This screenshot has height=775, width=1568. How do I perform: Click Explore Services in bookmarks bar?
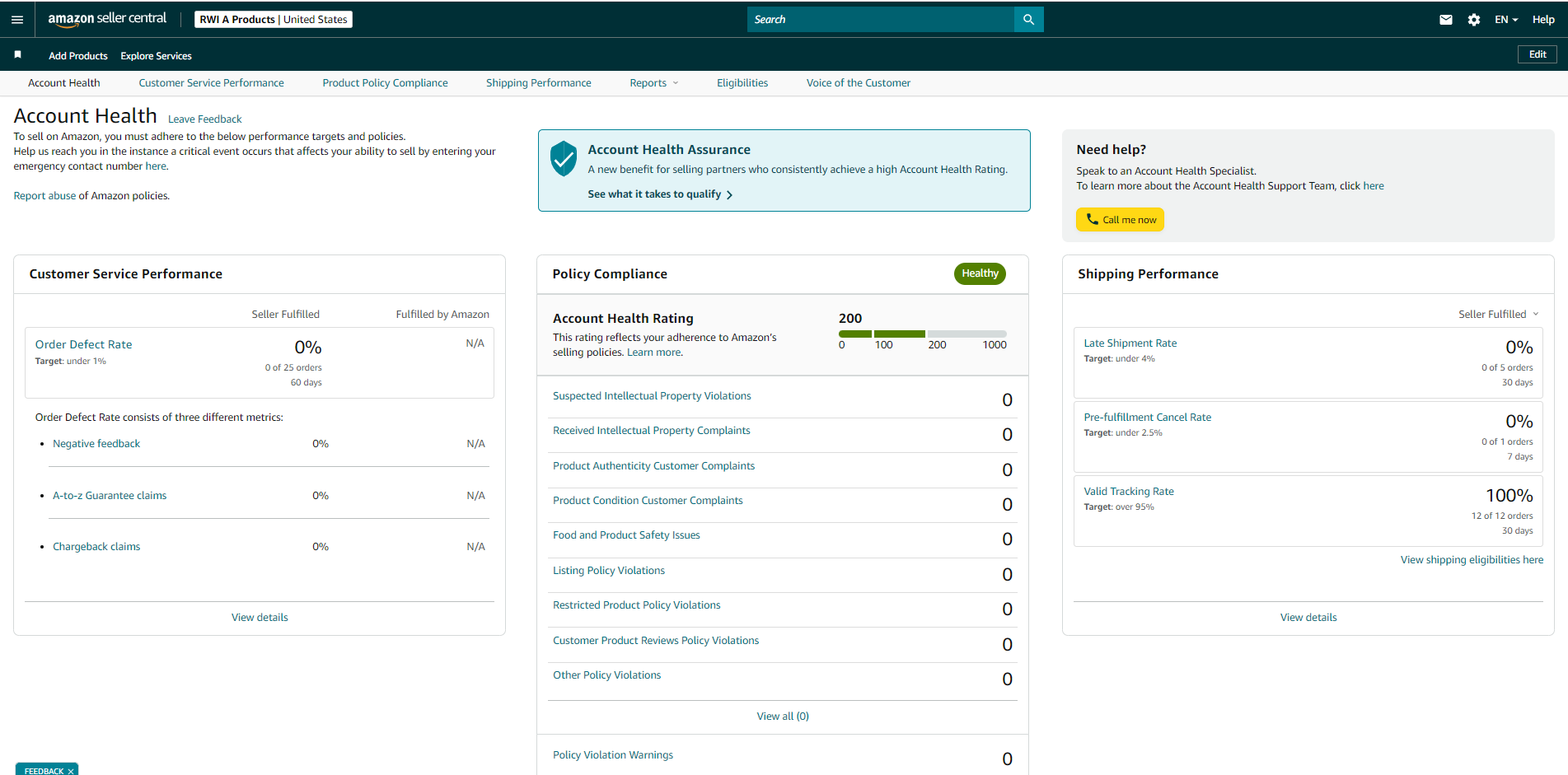pyautogui.click(x=156, y=56)
